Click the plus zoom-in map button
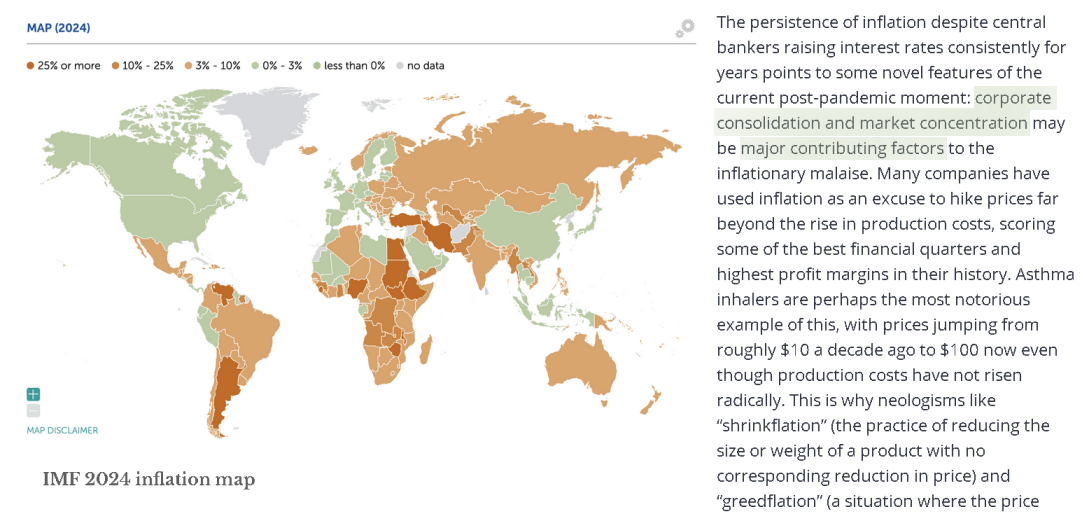1089x514 pixels. pyautogui.click(x=34, y=394)
